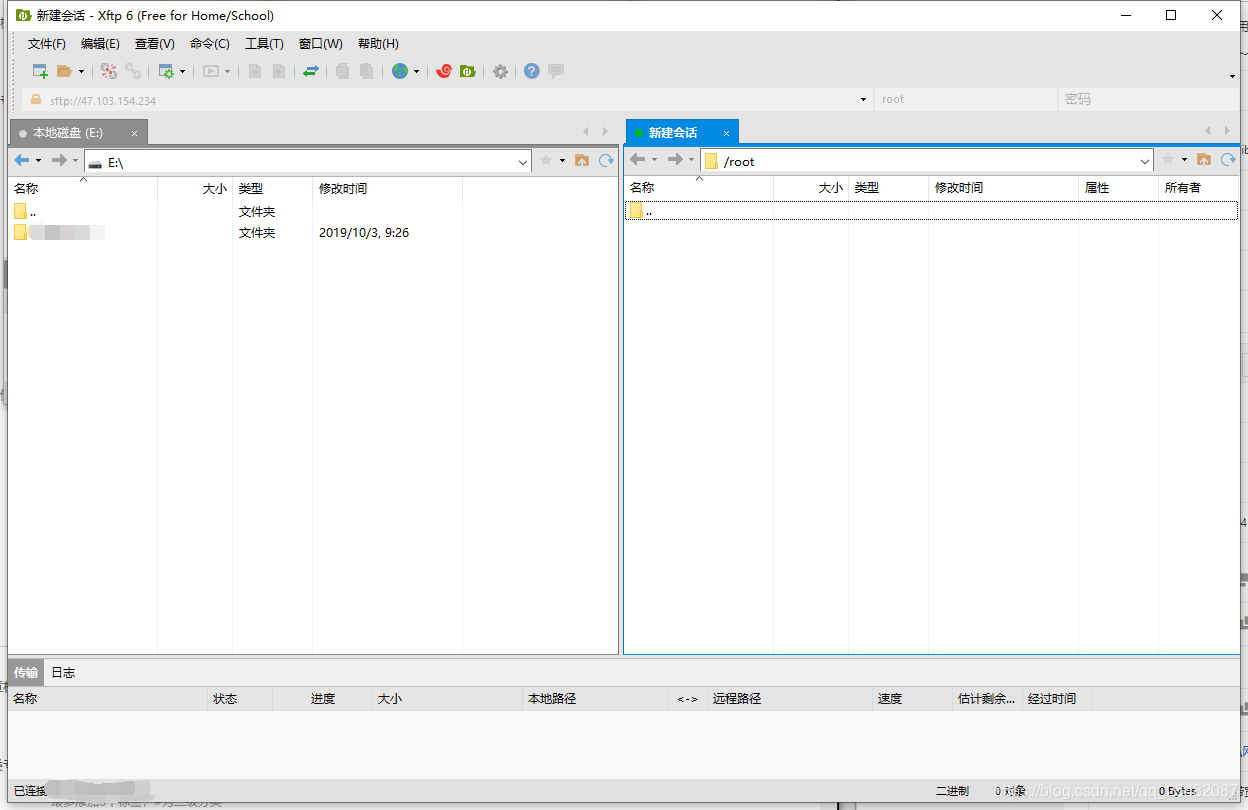This screenshot has height=810, width=1248.
Task: Close the 本地磁盘 (E:) tab
Action: pos(135,133)
